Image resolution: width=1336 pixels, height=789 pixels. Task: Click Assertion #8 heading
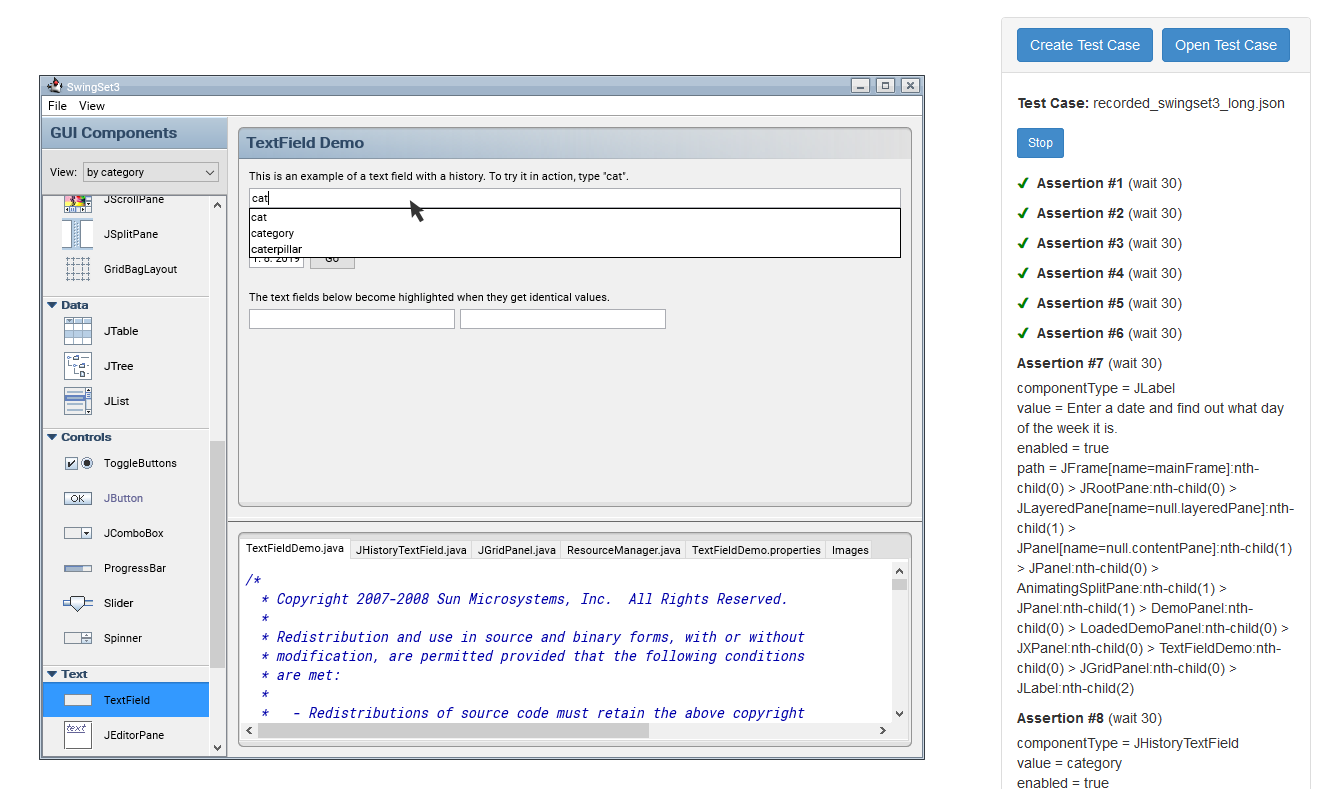[x=1089, y=718]
